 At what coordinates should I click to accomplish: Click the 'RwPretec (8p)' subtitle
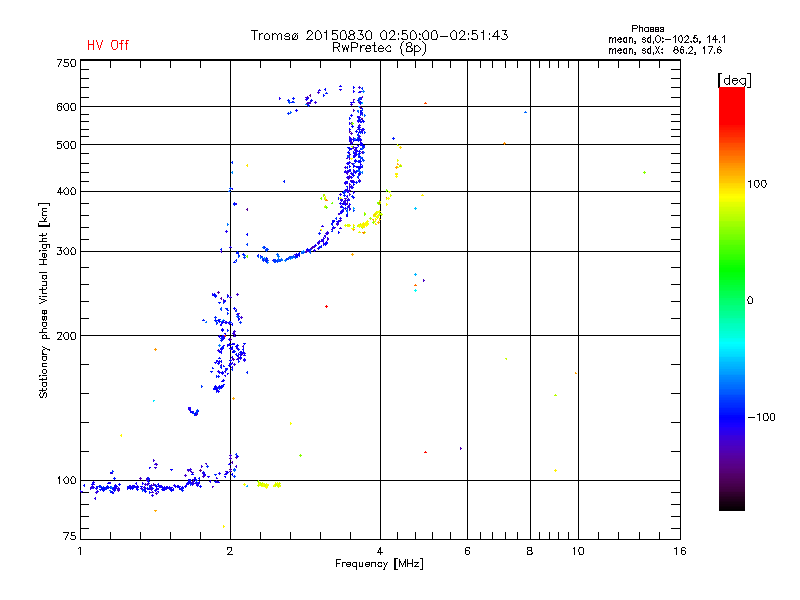[379, 48]
